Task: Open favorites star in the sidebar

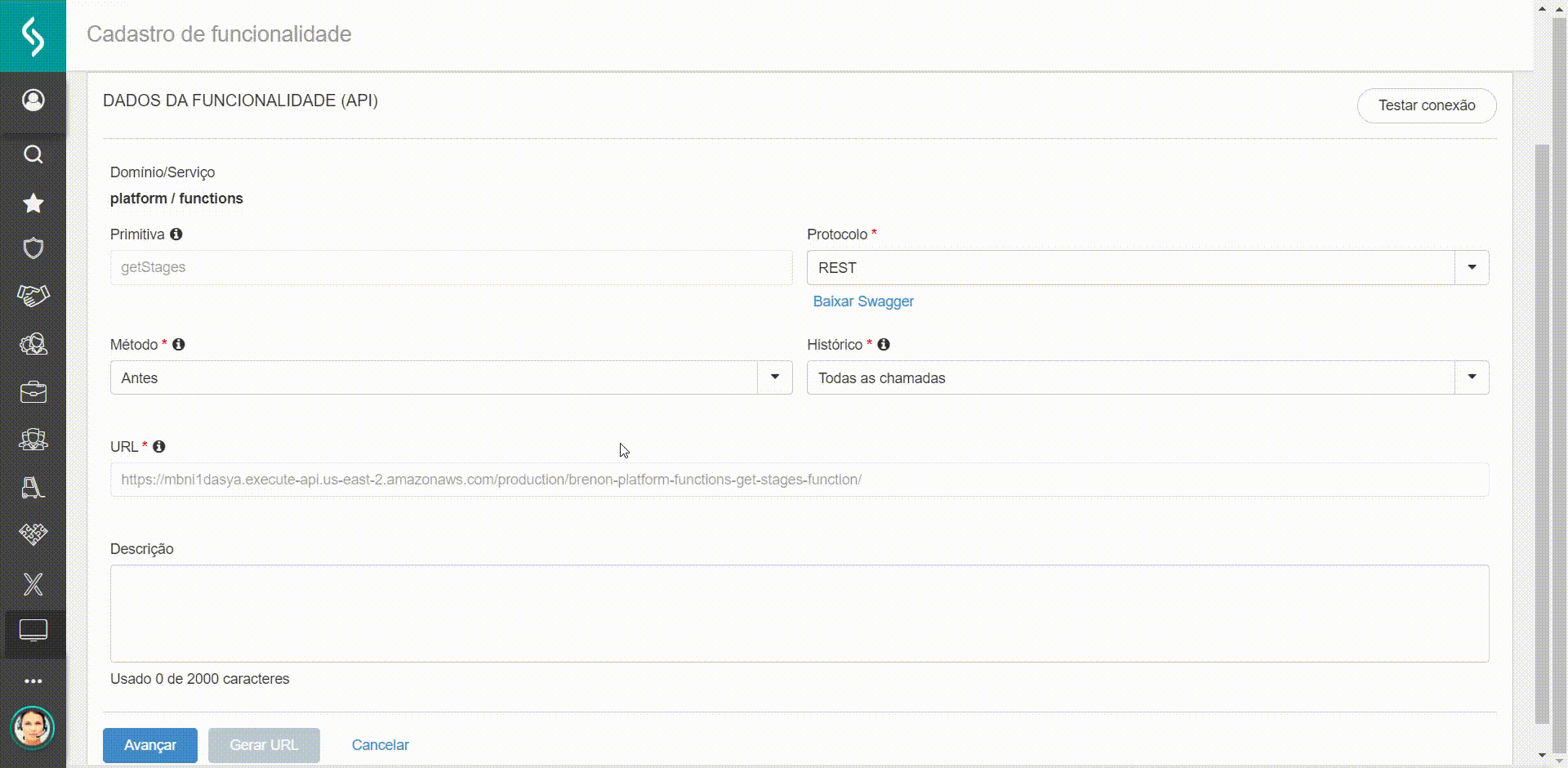Action: click(33, 203)
